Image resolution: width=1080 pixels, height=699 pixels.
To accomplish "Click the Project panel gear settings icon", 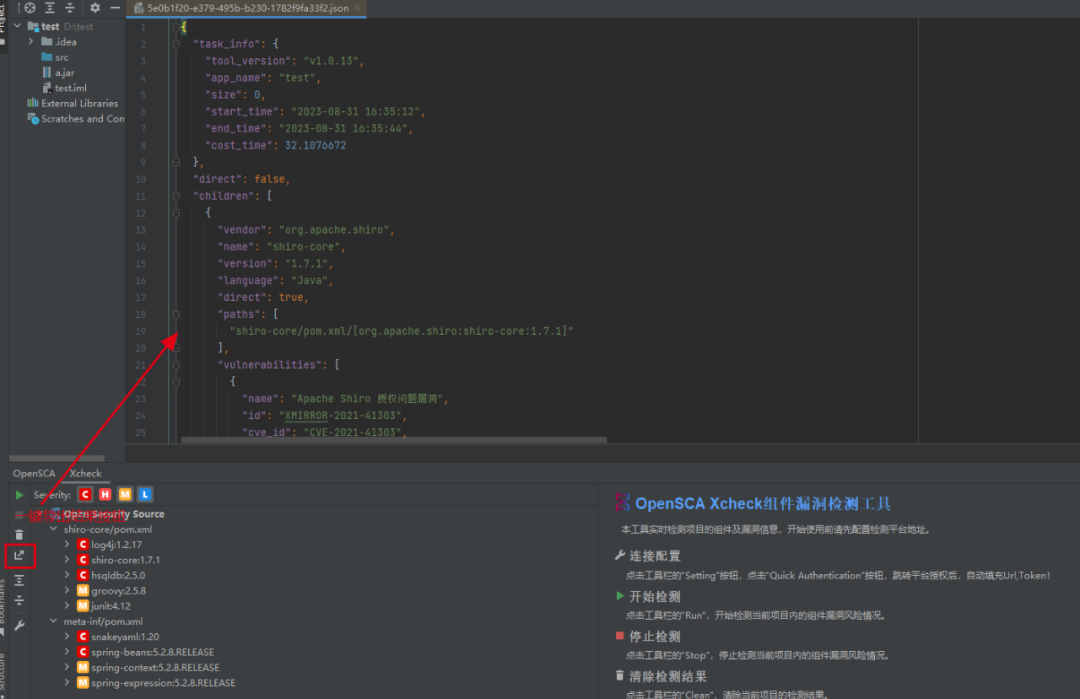I will (x=95, y=8).
